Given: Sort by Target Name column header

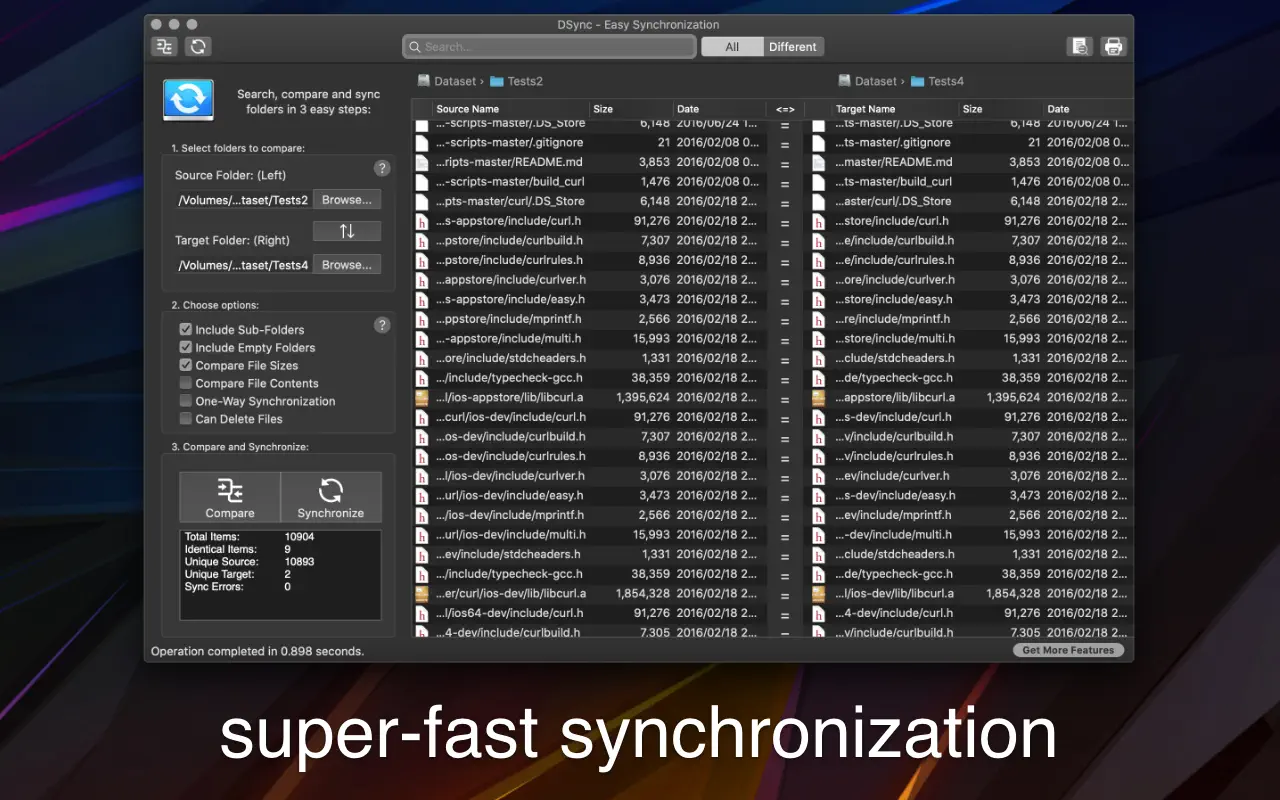Looking at the screenshot, I should click(x=895, y=109).
